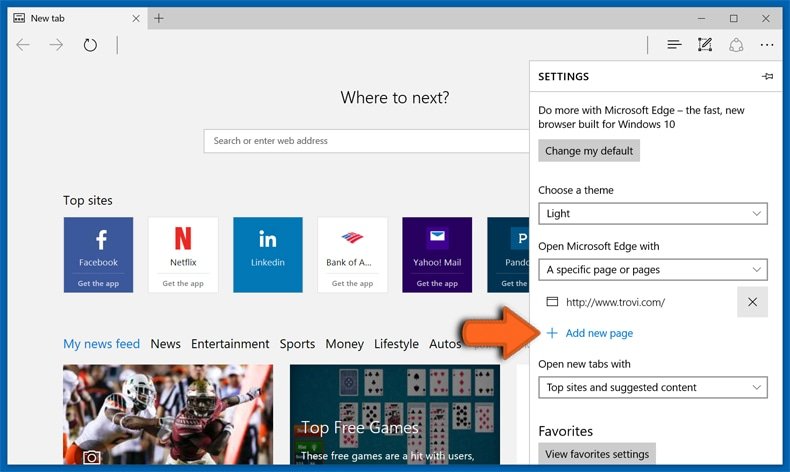Switch to the Entertainment tab
Image resolution: width=790 pixels, height=472 pixels.
tap(230, 344)
